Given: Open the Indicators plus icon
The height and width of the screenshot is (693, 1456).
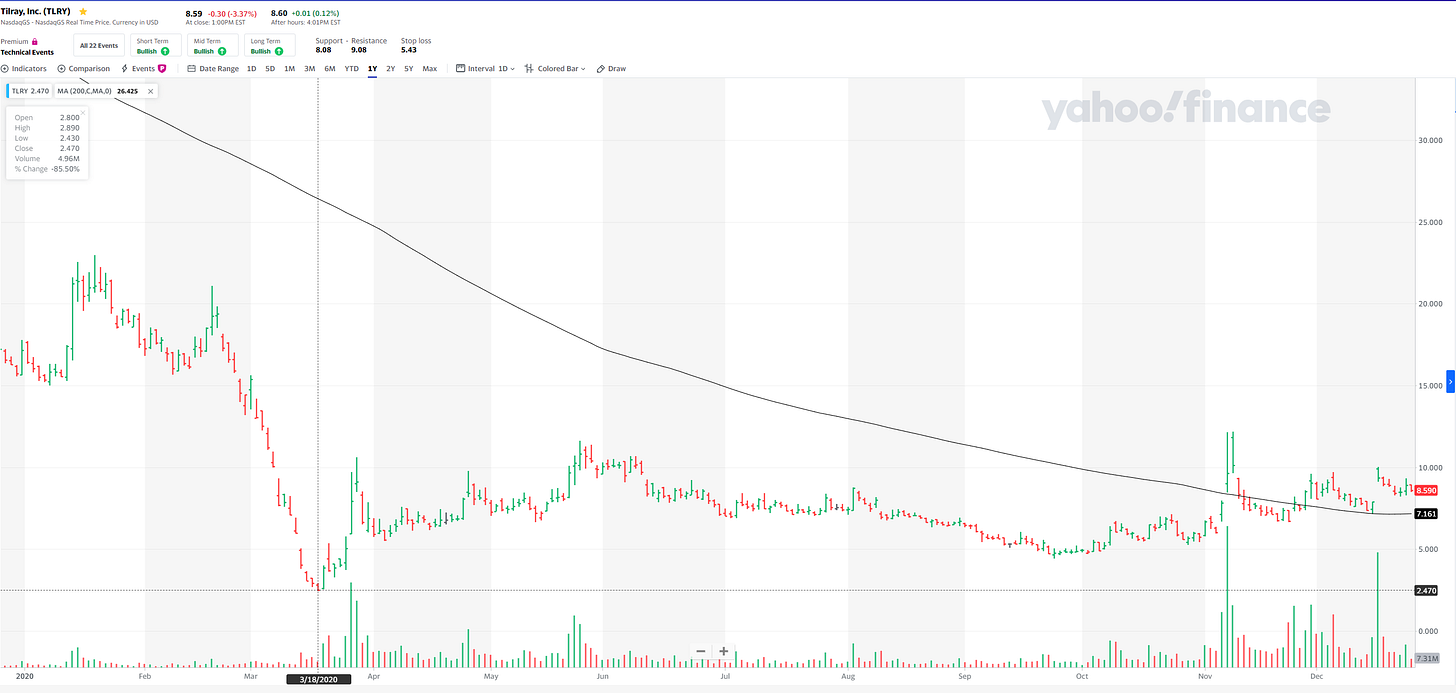Looking at the screenshot, I should click(x=5, y=69).
